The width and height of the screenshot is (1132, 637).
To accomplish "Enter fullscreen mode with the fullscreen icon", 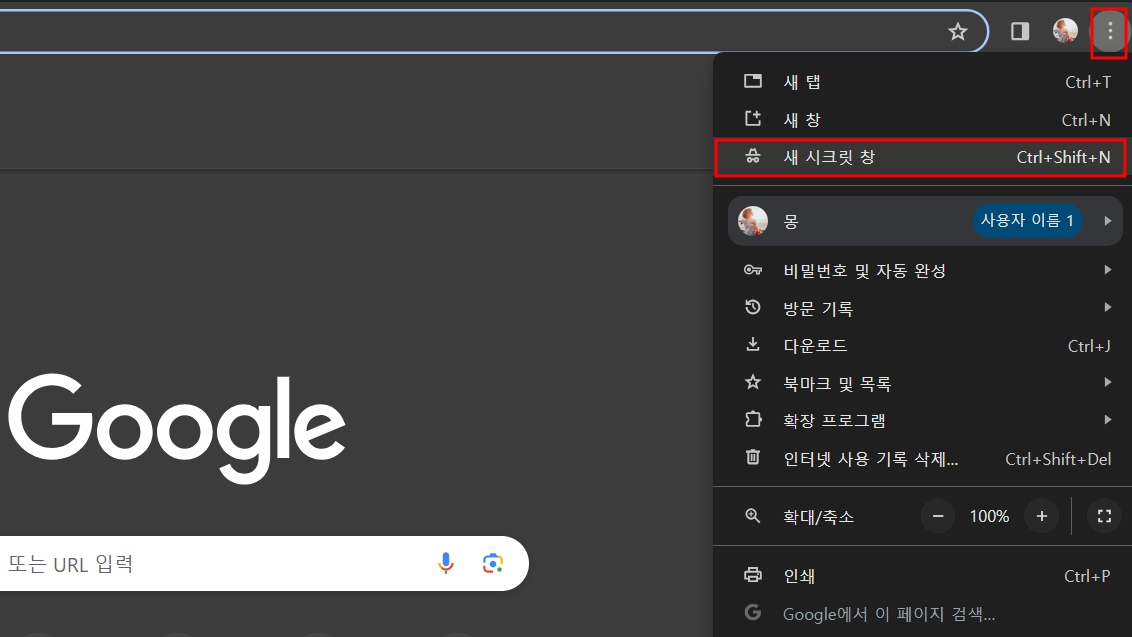I will coord(1104,516).
